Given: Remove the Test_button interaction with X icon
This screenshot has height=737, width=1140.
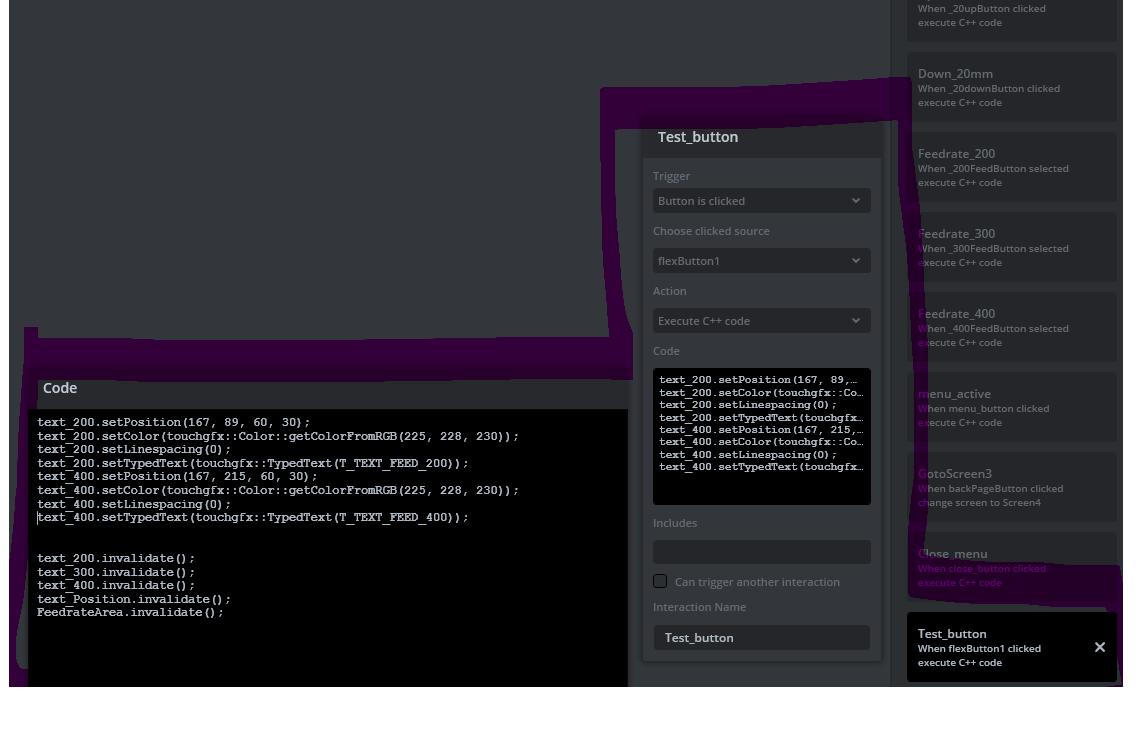Looking at the screenshot, I should 1099,647.
